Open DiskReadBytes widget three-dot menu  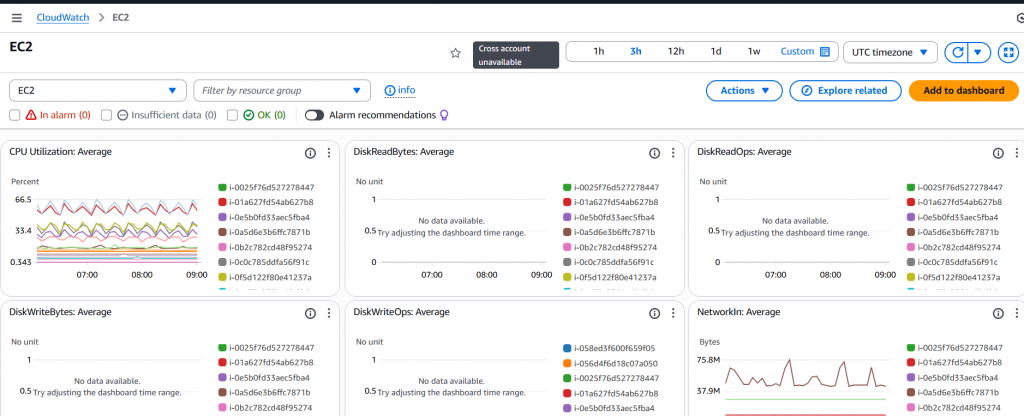(x=673, y=153)
